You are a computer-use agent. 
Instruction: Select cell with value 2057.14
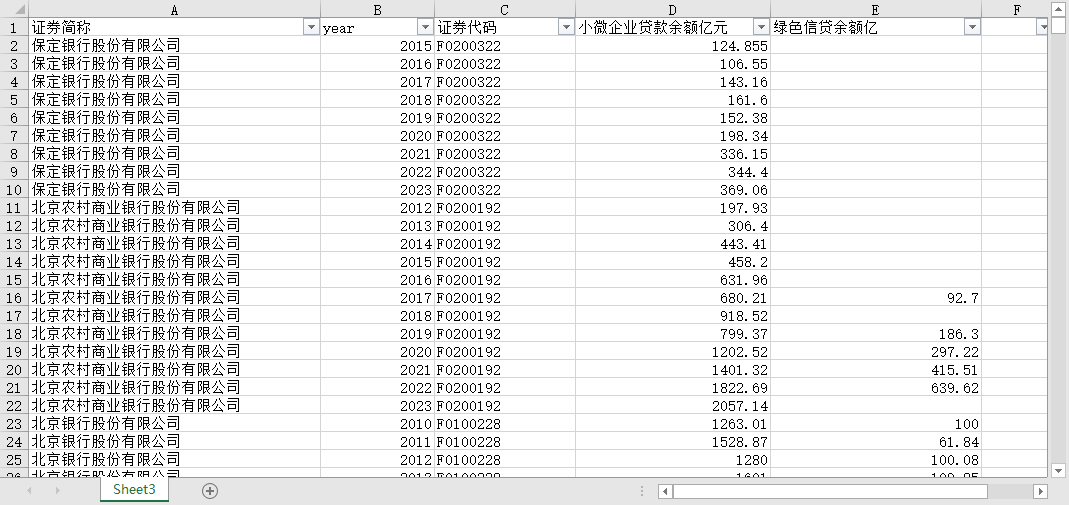point(673,405)
